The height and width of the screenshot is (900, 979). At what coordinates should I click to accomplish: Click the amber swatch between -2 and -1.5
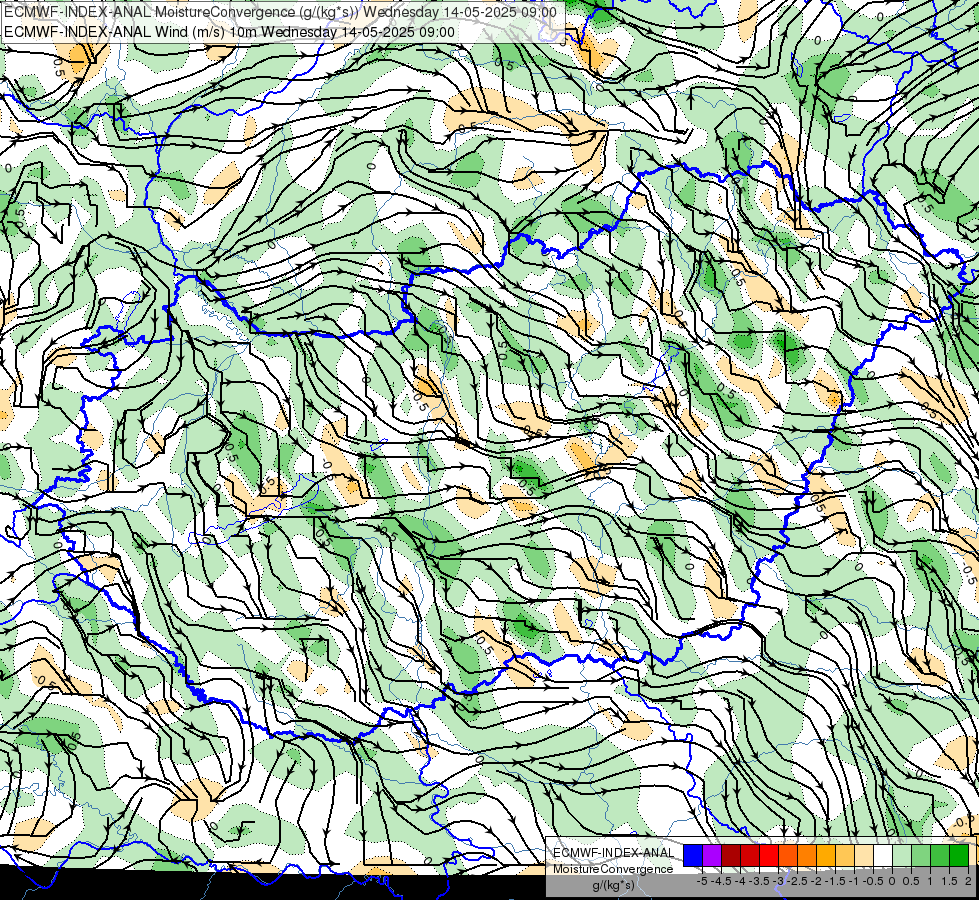826,855
